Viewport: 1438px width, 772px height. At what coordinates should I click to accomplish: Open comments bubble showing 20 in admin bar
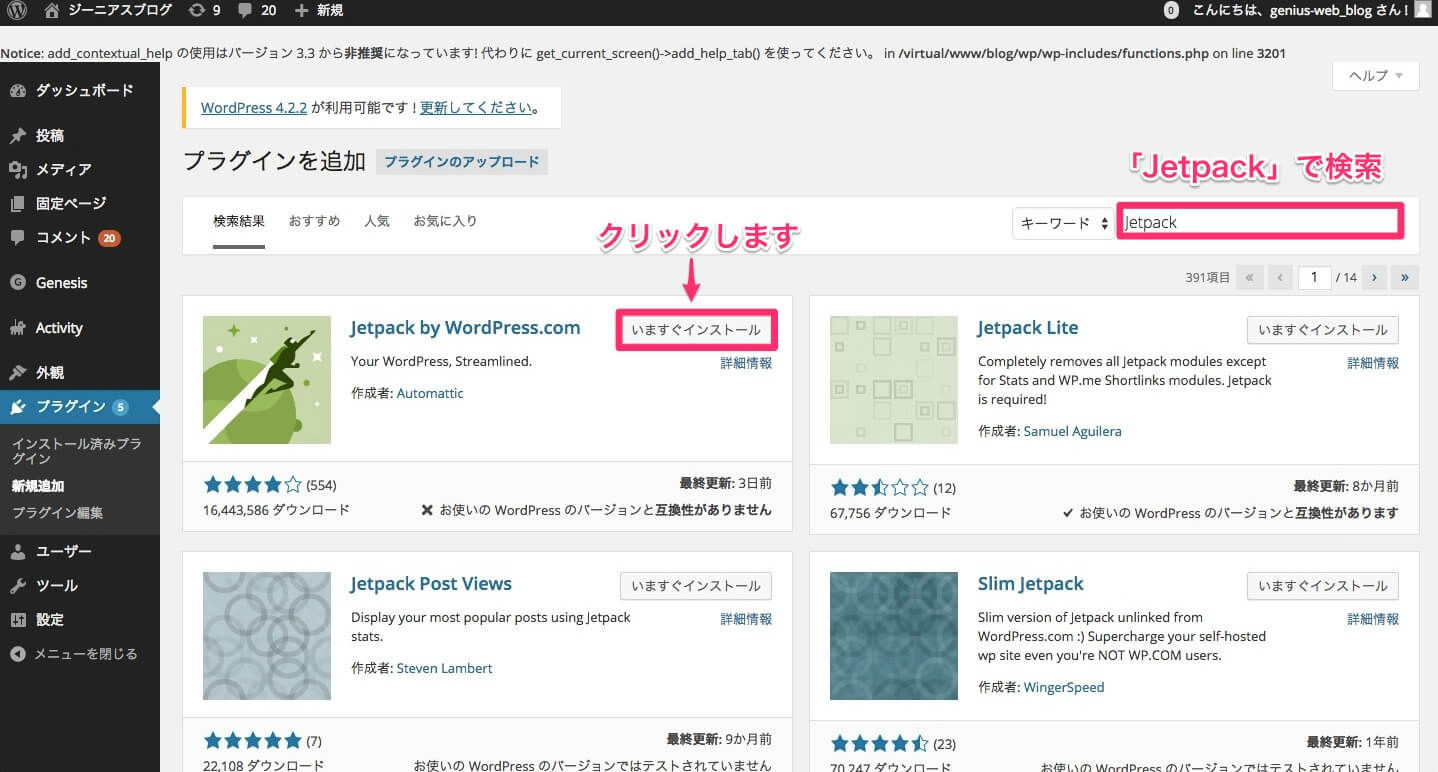[257, 11]
